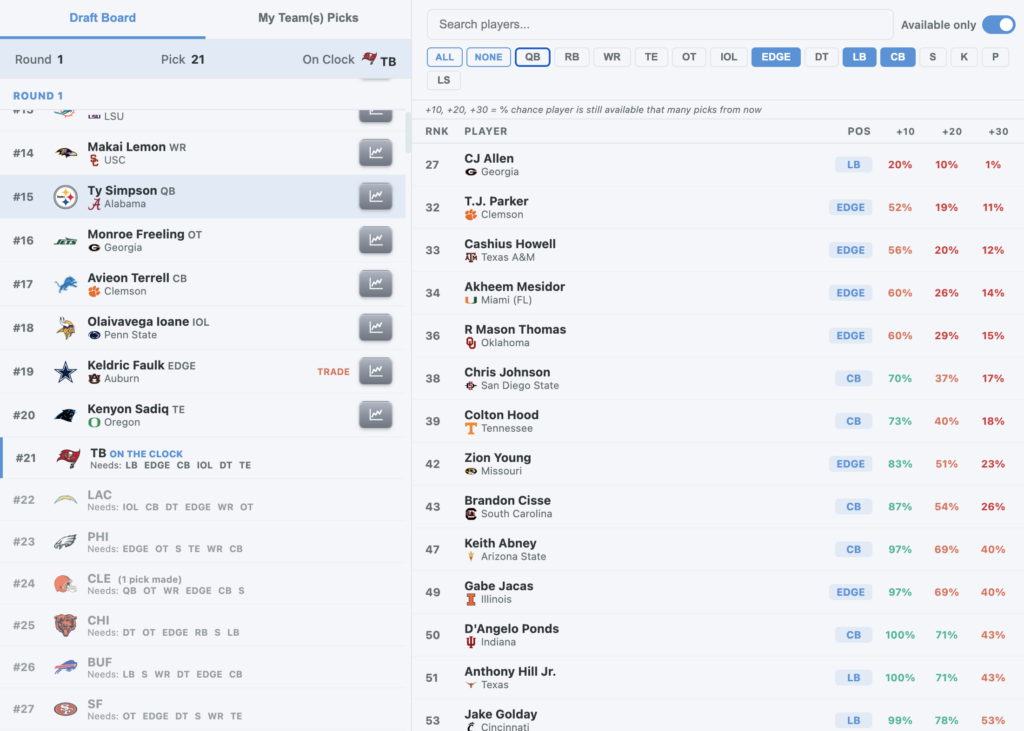Open chart icon for Makai Lemon pick
The image size is (1024, 731).
[375, 153]
